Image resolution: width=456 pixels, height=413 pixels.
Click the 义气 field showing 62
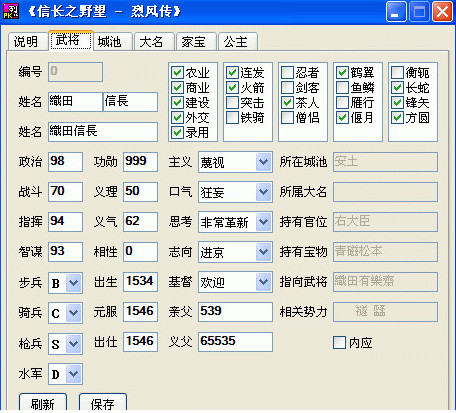(140, 222)
